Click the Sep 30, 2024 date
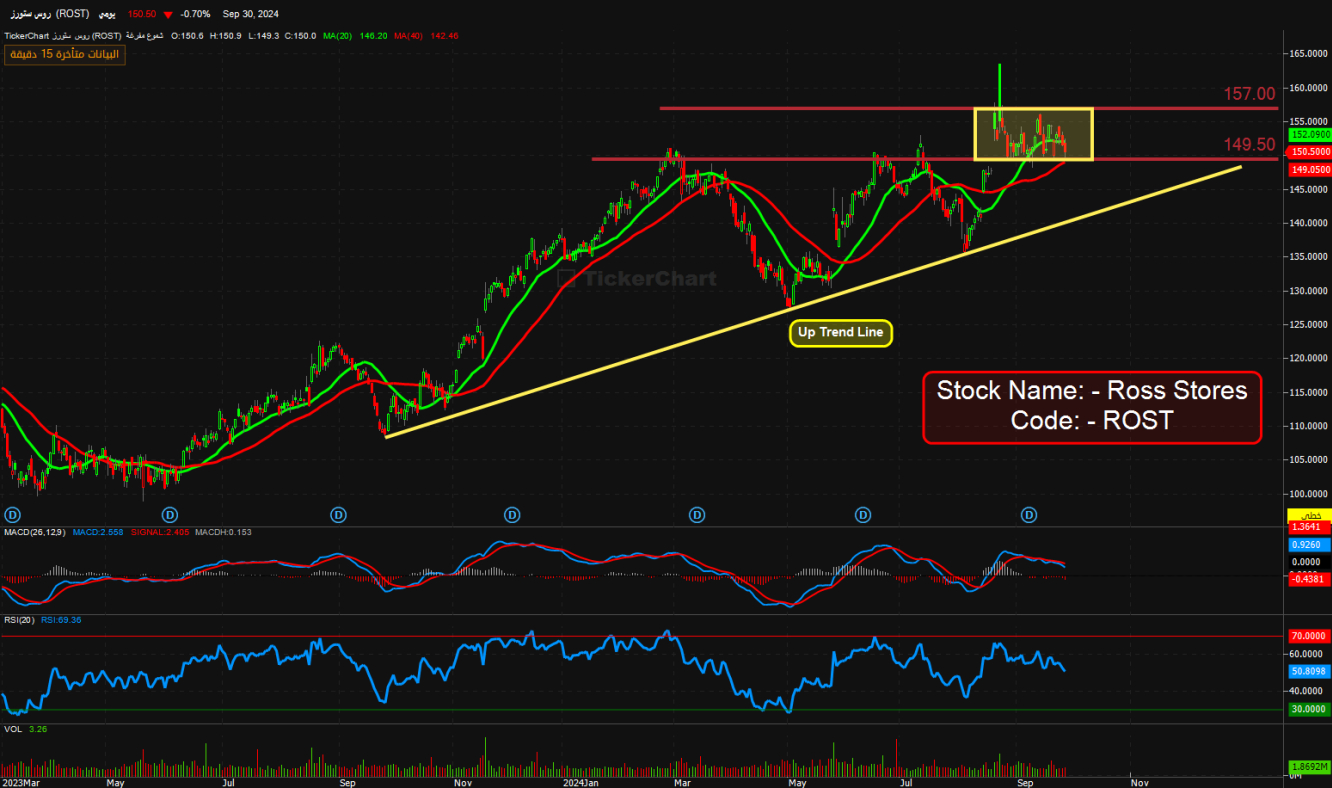1332x788 pixels. (x=253, y=14)
